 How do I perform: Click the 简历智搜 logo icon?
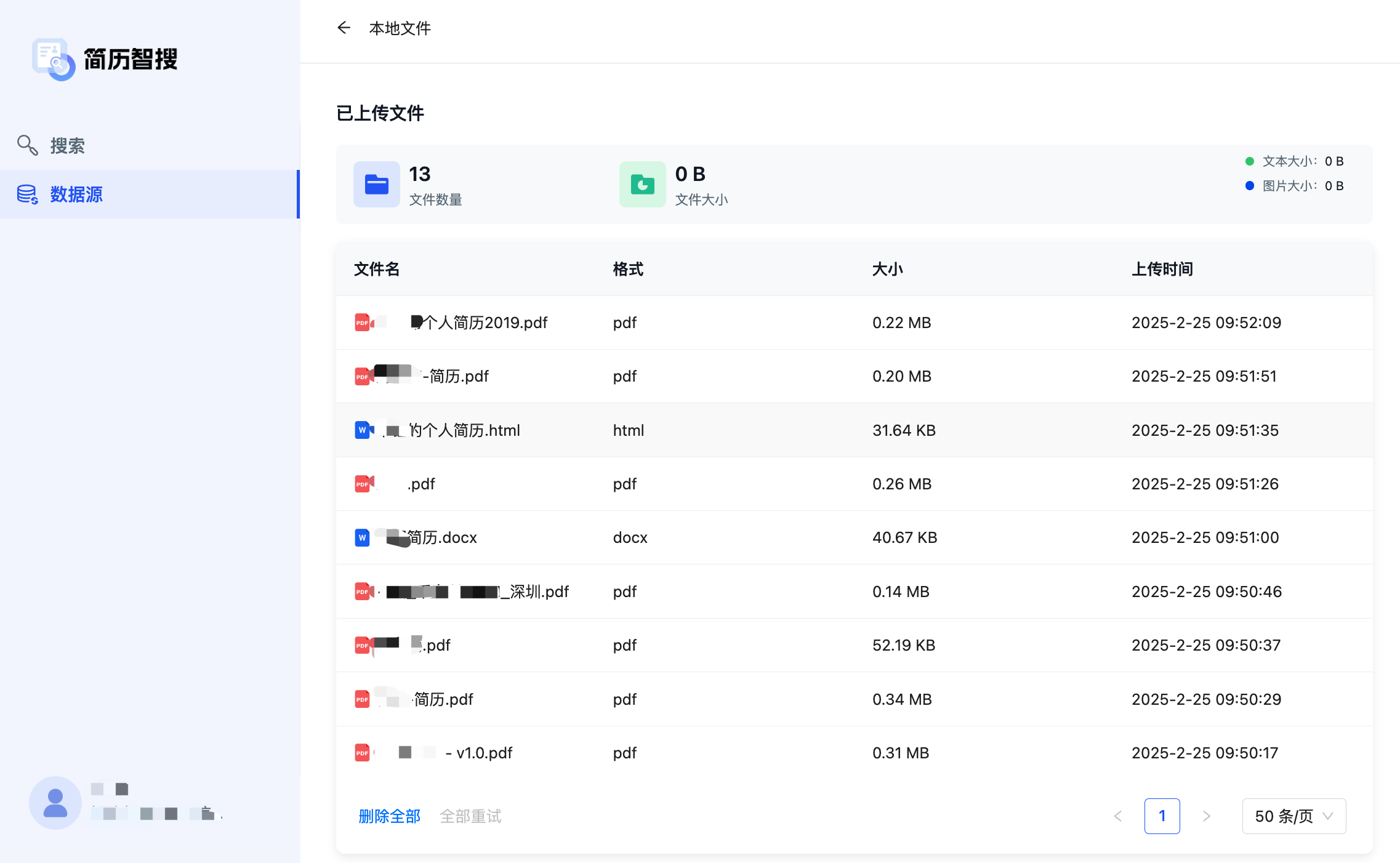click(x=54, y=59)
